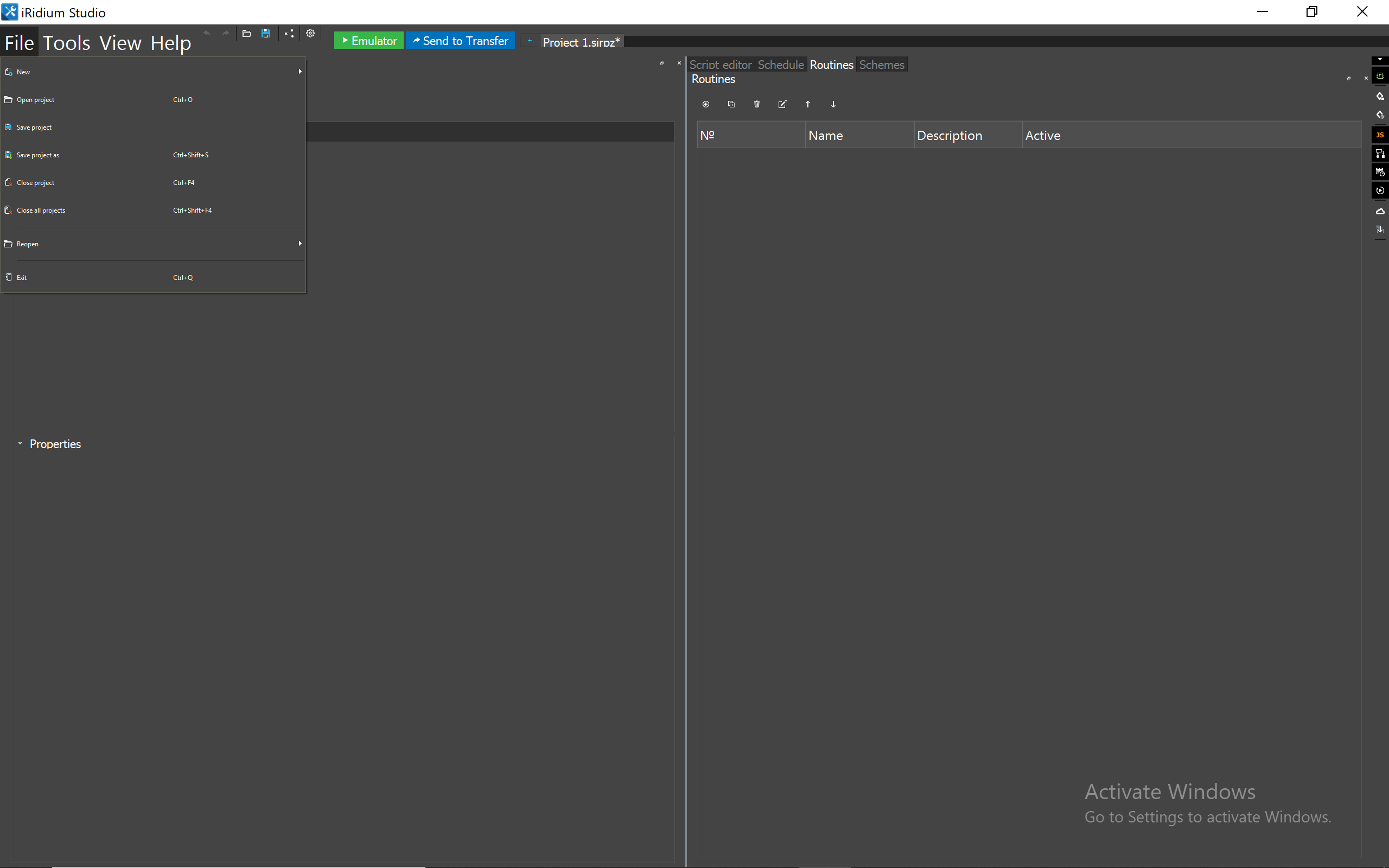
Task: Click the cloud icon in right sidebar
Action: (x=1380, y=211)
